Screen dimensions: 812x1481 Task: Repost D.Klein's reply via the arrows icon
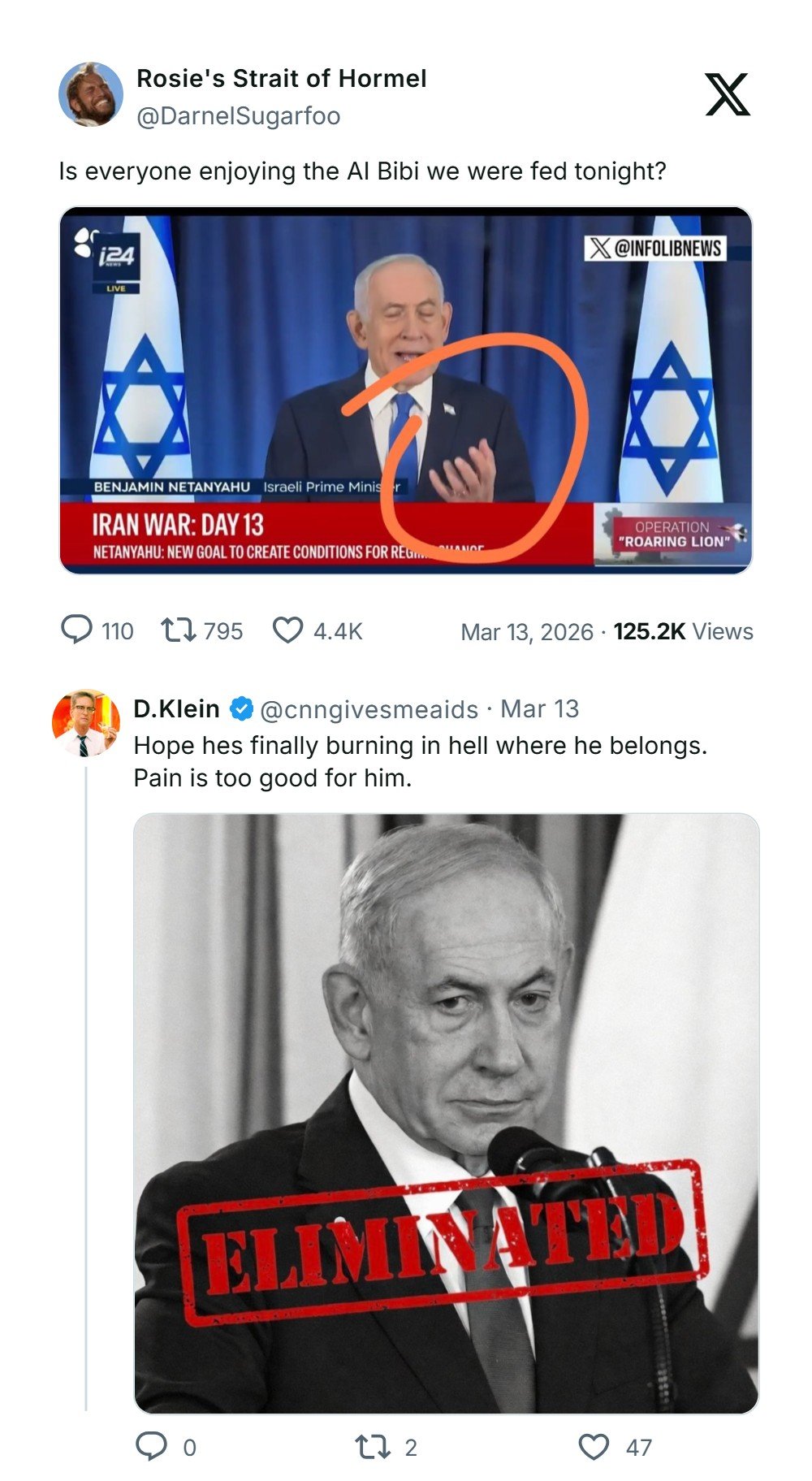point(373,1446)
